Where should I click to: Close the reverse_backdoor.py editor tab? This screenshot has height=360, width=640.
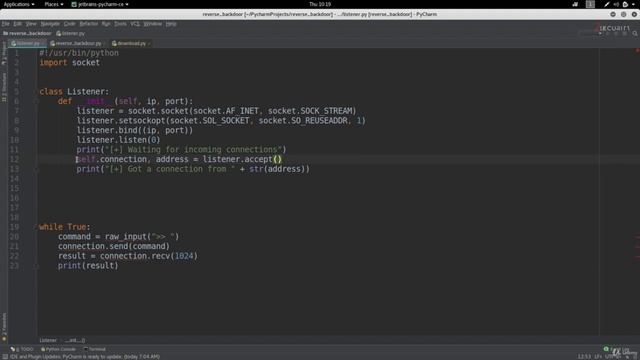click(104, 44)
